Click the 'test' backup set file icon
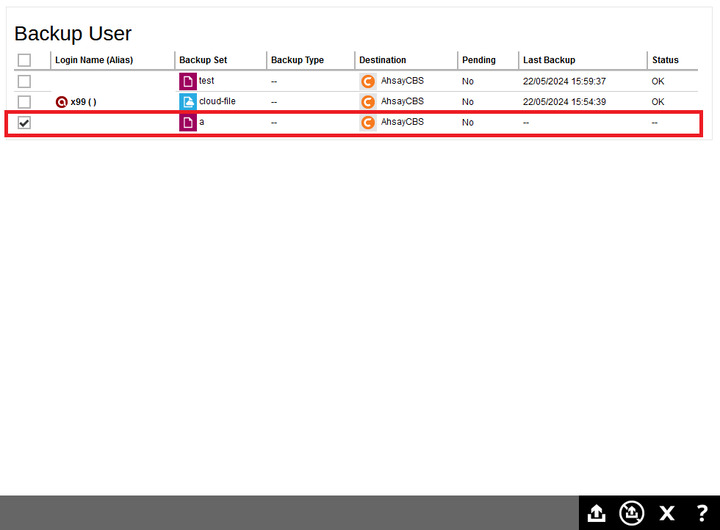The height and width of the screenshot is (530, 720). pos(188,81)
